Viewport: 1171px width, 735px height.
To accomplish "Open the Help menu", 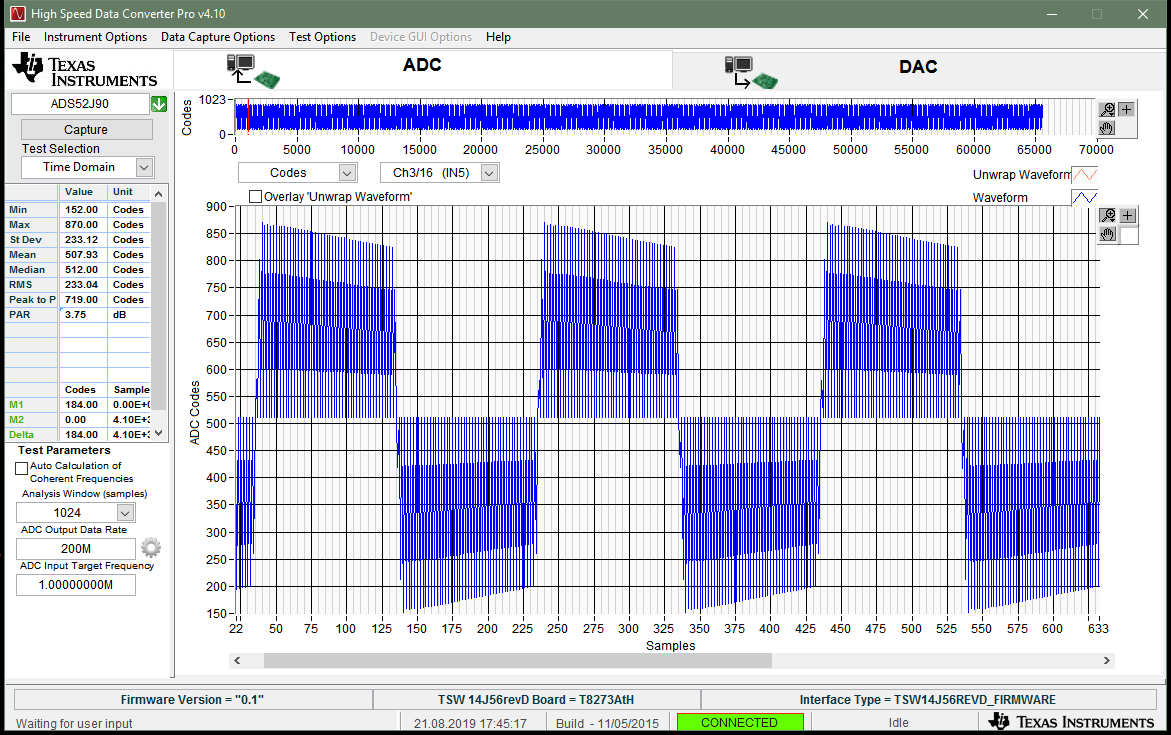I will [498, 37].
